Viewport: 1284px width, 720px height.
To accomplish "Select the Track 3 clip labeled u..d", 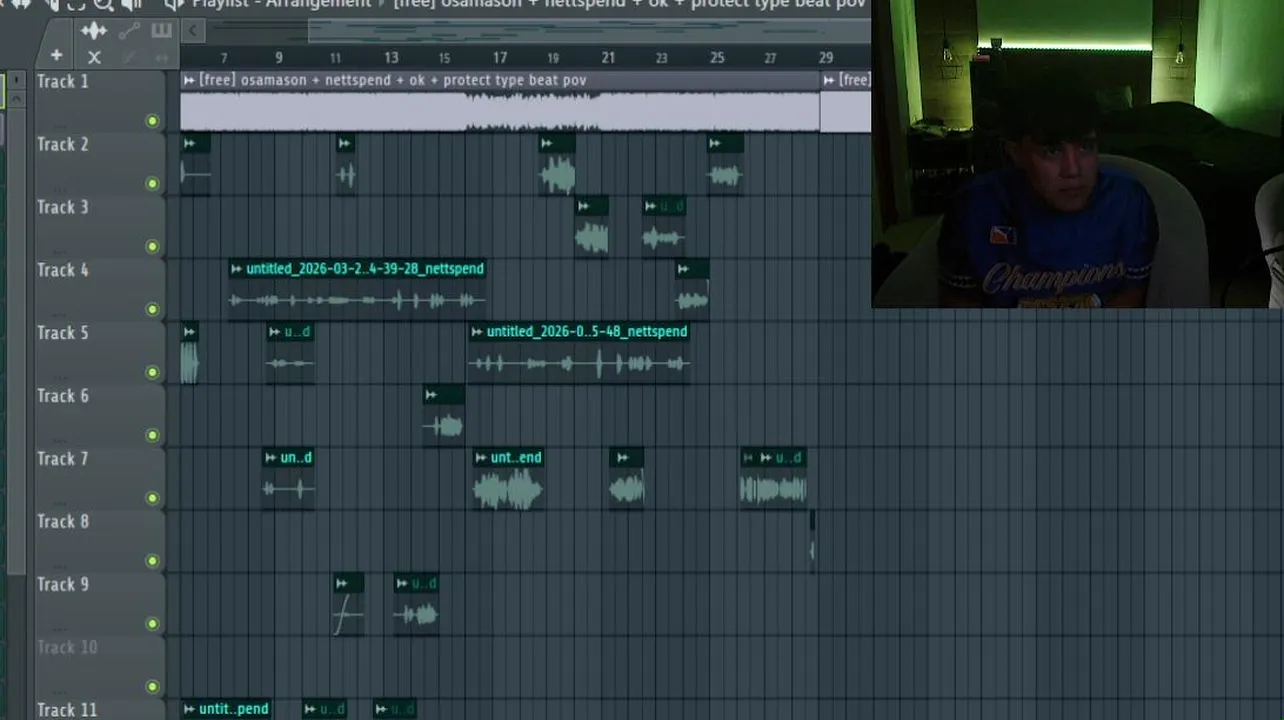I will click(x=664, y=227).
